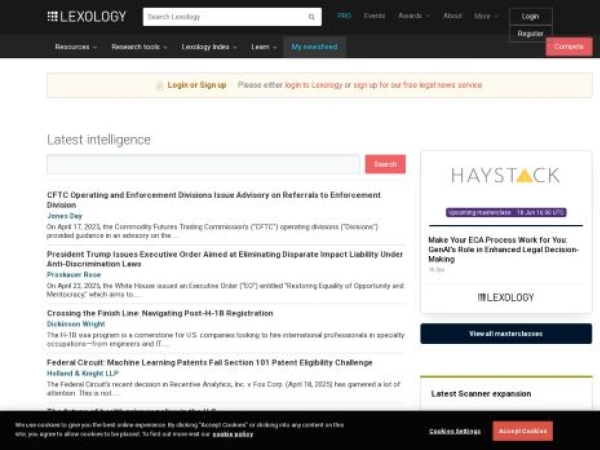Open the President Trump Executive Order article
This screenshot has height=450, width=600.
pos(225,259)
